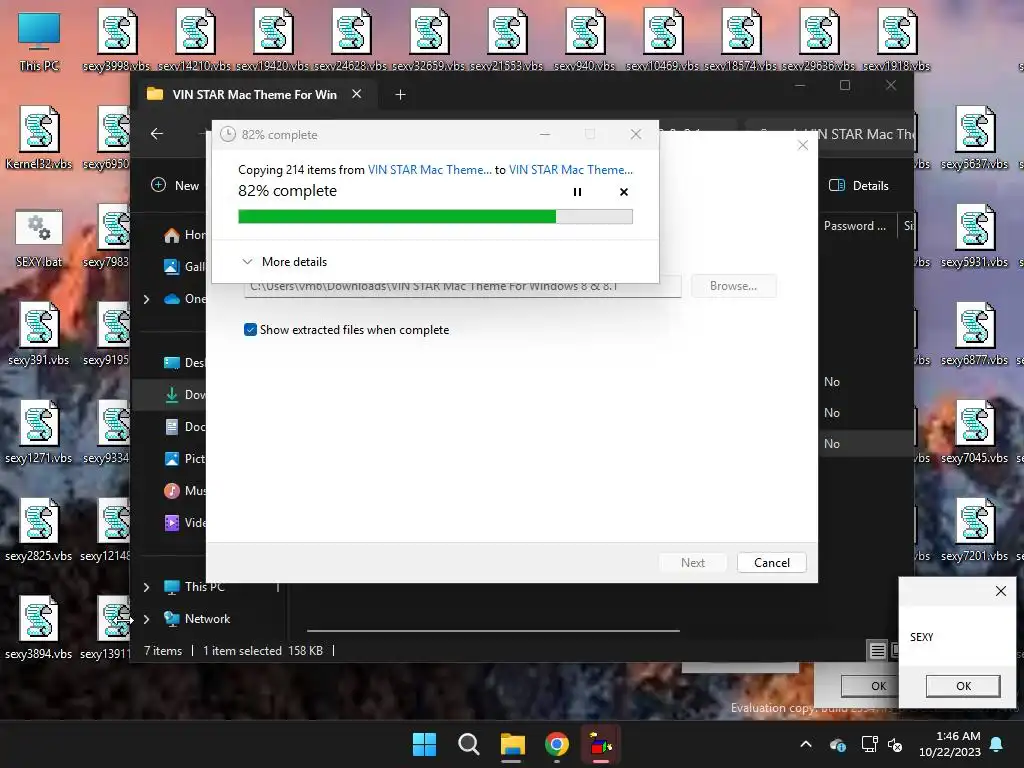Toggle the Details pane in File Explorer

(x=859, y=185)
